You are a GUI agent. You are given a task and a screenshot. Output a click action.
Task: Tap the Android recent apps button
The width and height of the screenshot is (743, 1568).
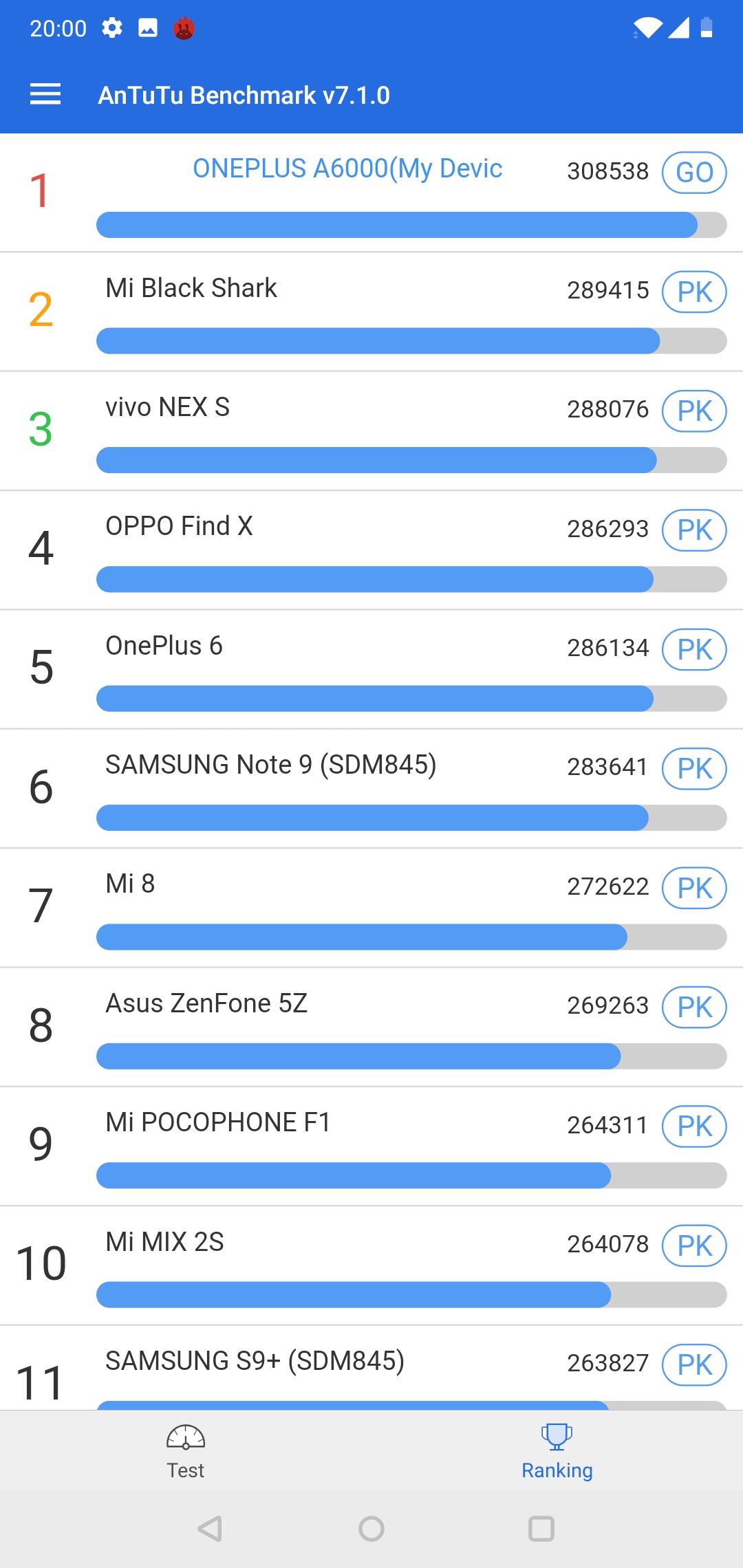pos(541,1529)
